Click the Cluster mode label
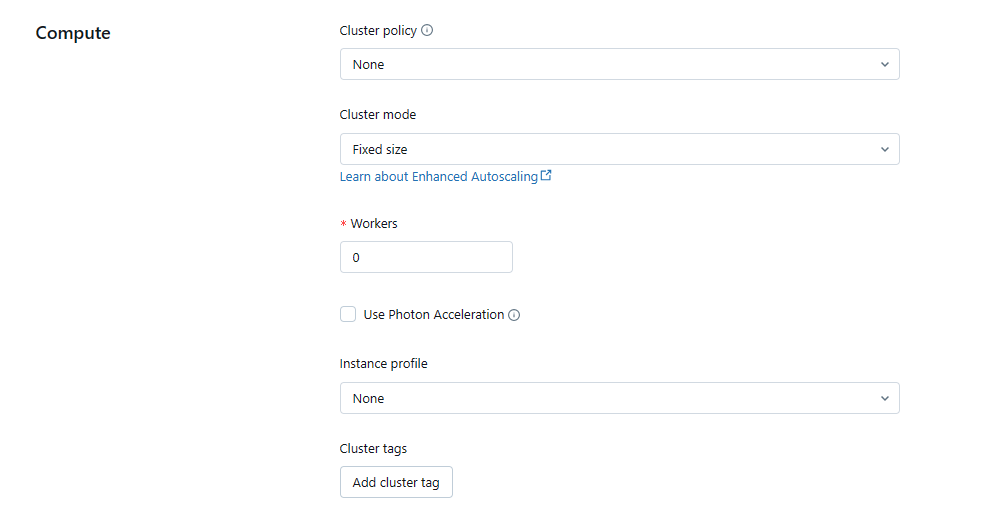 pyautogui.click(x=378, y=115)
